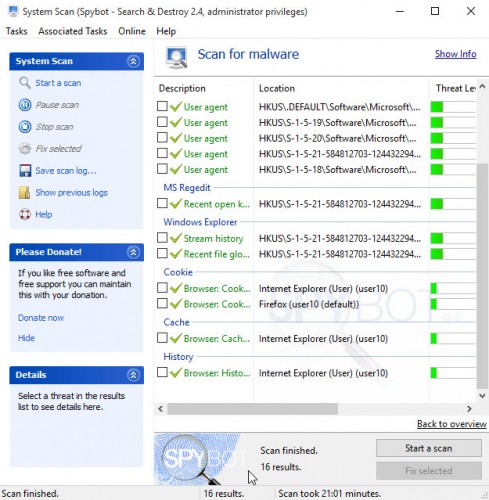The image size is (489, 500).
Task: Open the Help menu in menu bar
Action: [x=166, y=31]
